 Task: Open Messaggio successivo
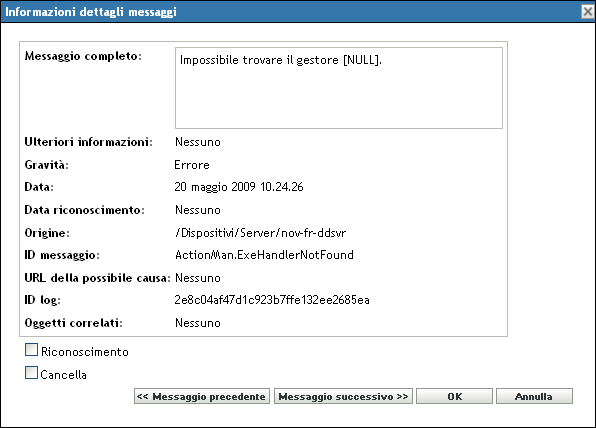[x=343, y=396]
